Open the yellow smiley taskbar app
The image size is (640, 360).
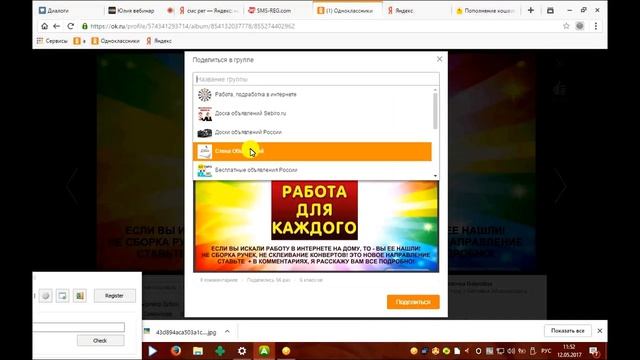[x=286, y=351]
